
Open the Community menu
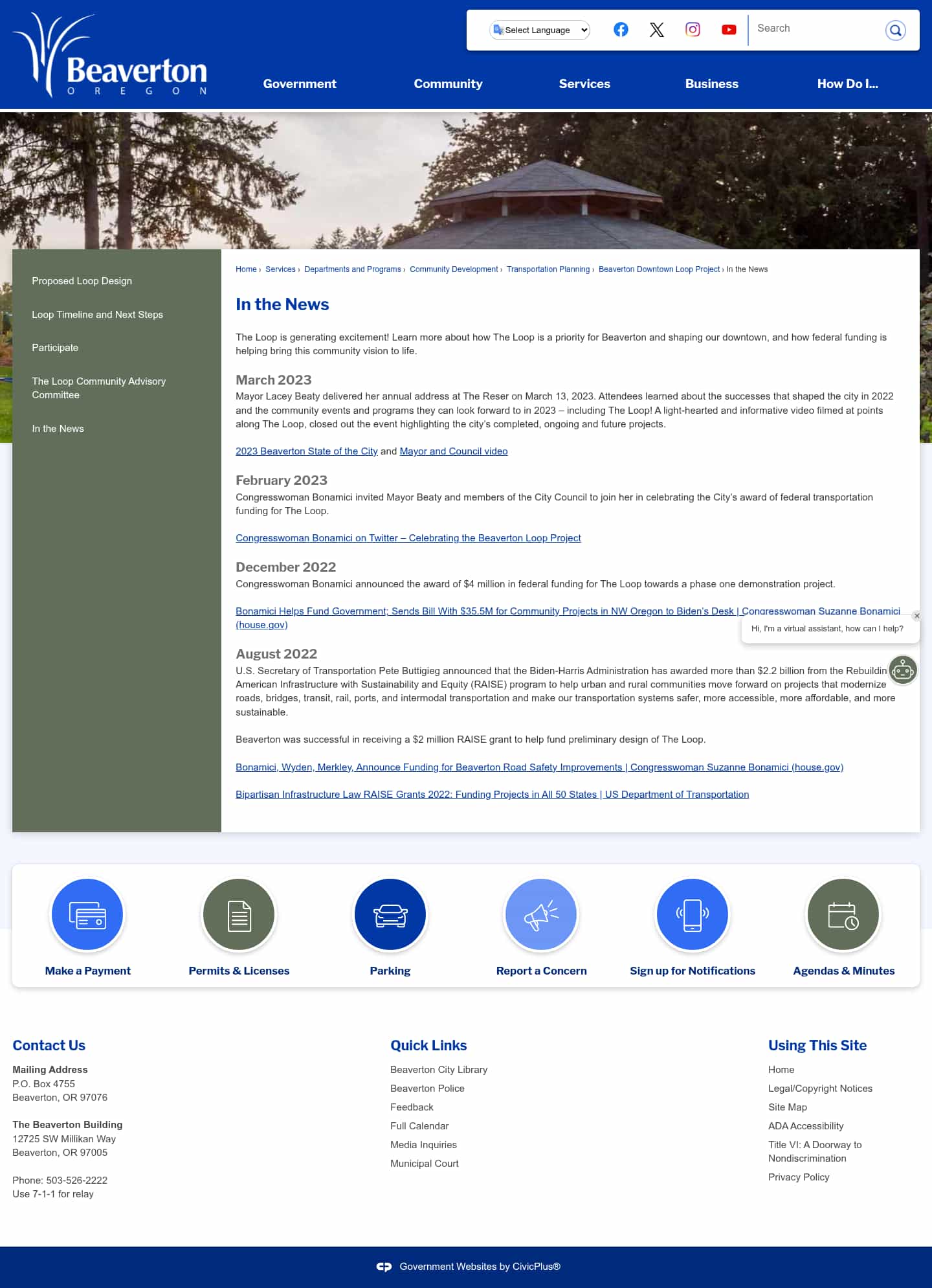point(448,84)
